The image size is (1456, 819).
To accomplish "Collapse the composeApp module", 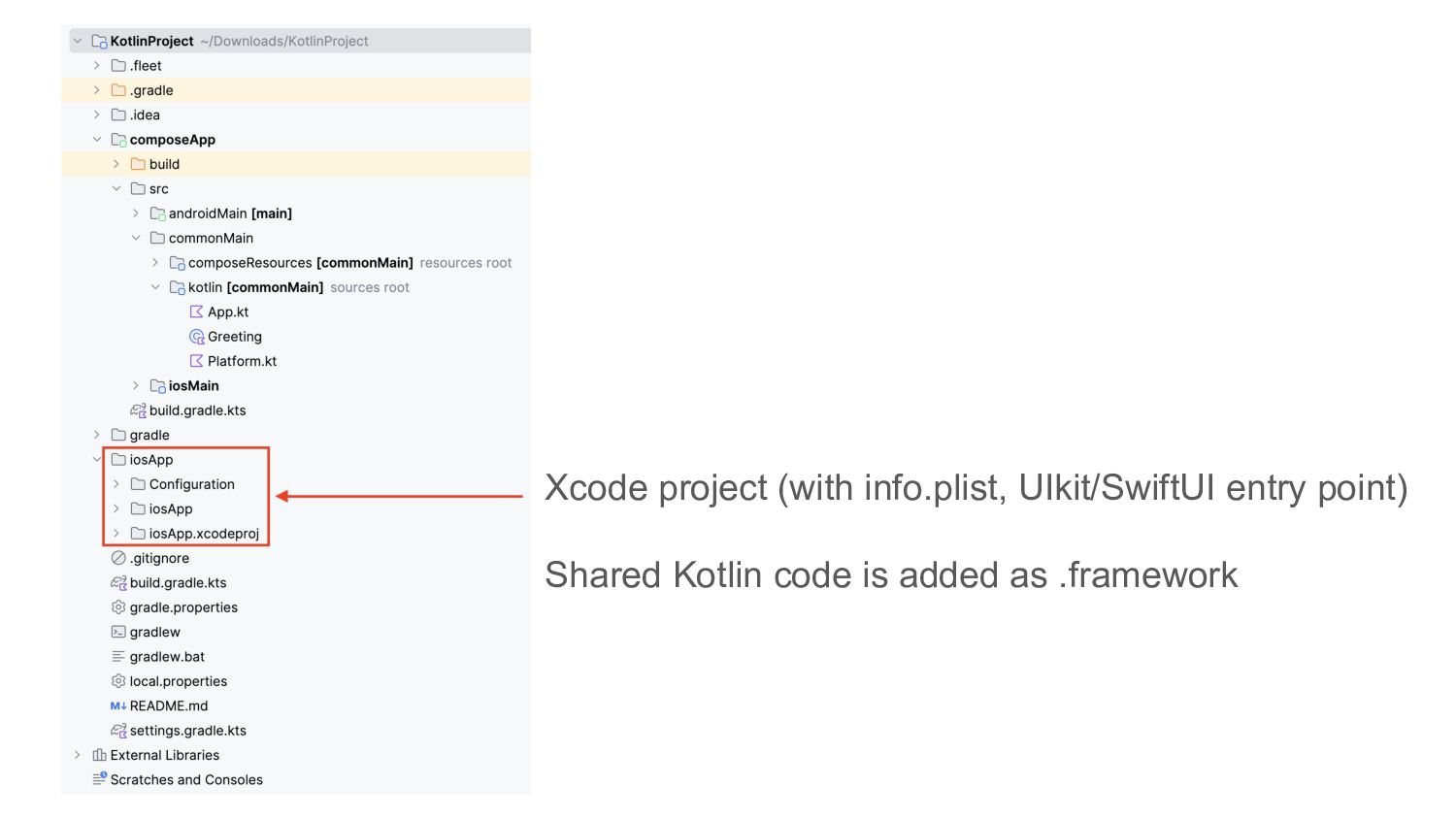I will (96, 140).
